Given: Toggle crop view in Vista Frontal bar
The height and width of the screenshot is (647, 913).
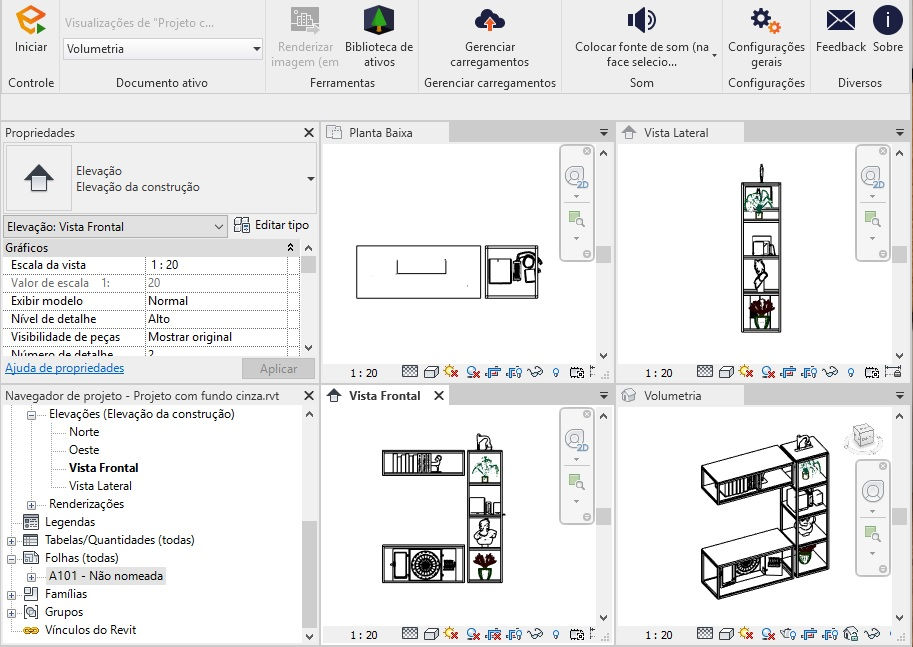Looking at the screenshot, I should pos(493,634).
